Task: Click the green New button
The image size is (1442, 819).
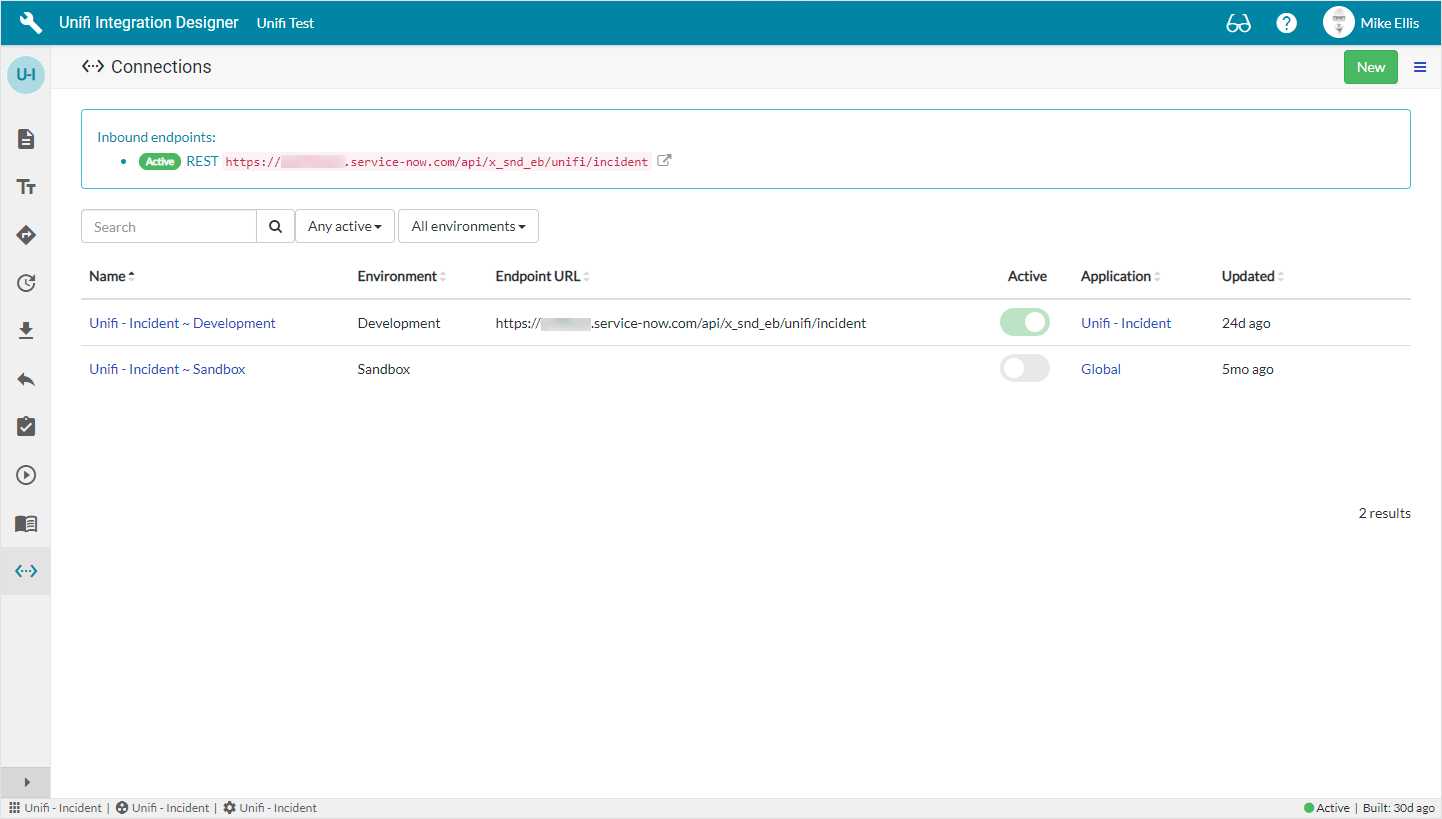Action: click(1371, 66)
